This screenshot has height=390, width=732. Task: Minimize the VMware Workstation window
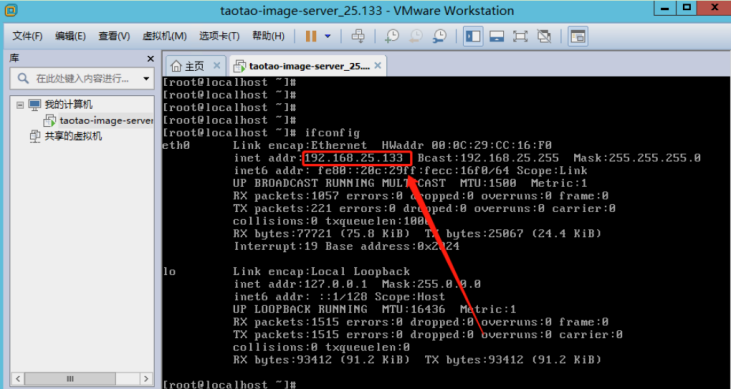coord(665,8)
